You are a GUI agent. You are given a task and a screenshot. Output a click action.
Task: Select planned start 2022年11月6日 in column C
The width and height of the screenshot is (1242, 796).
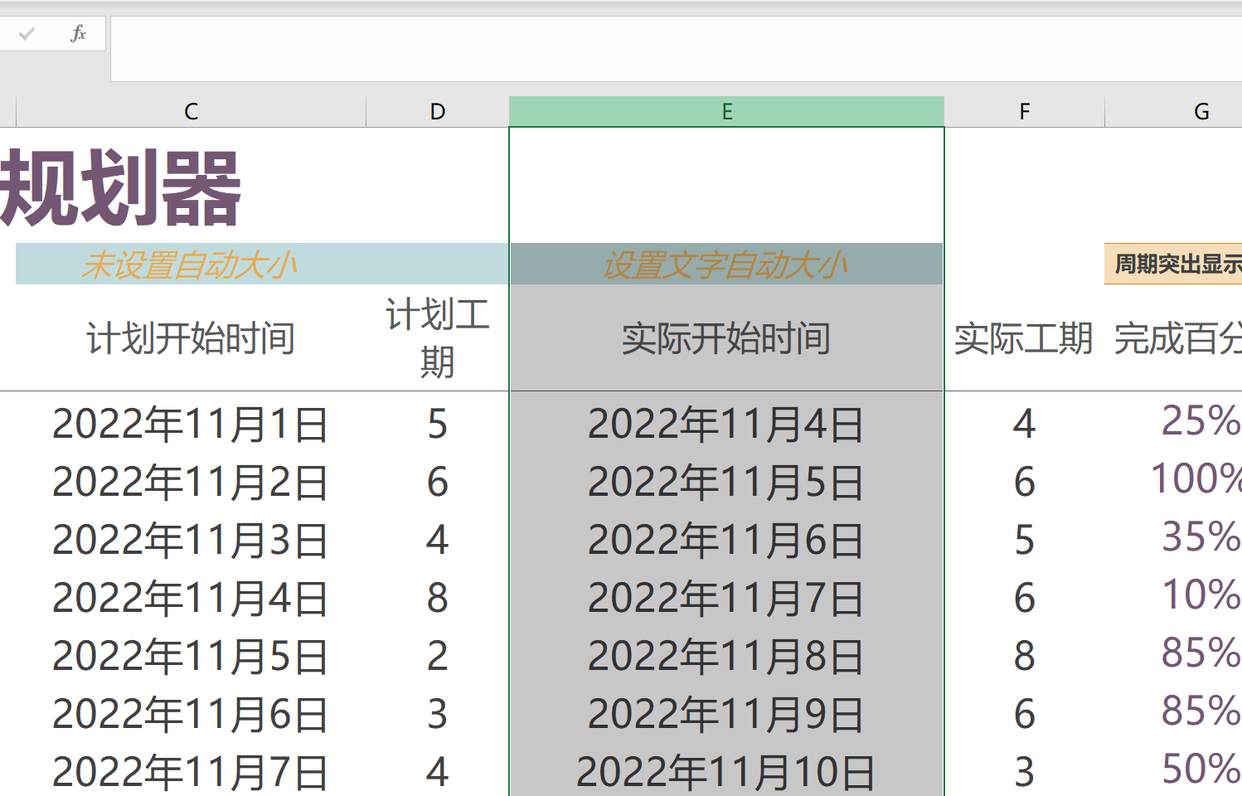tap(191, 714)
